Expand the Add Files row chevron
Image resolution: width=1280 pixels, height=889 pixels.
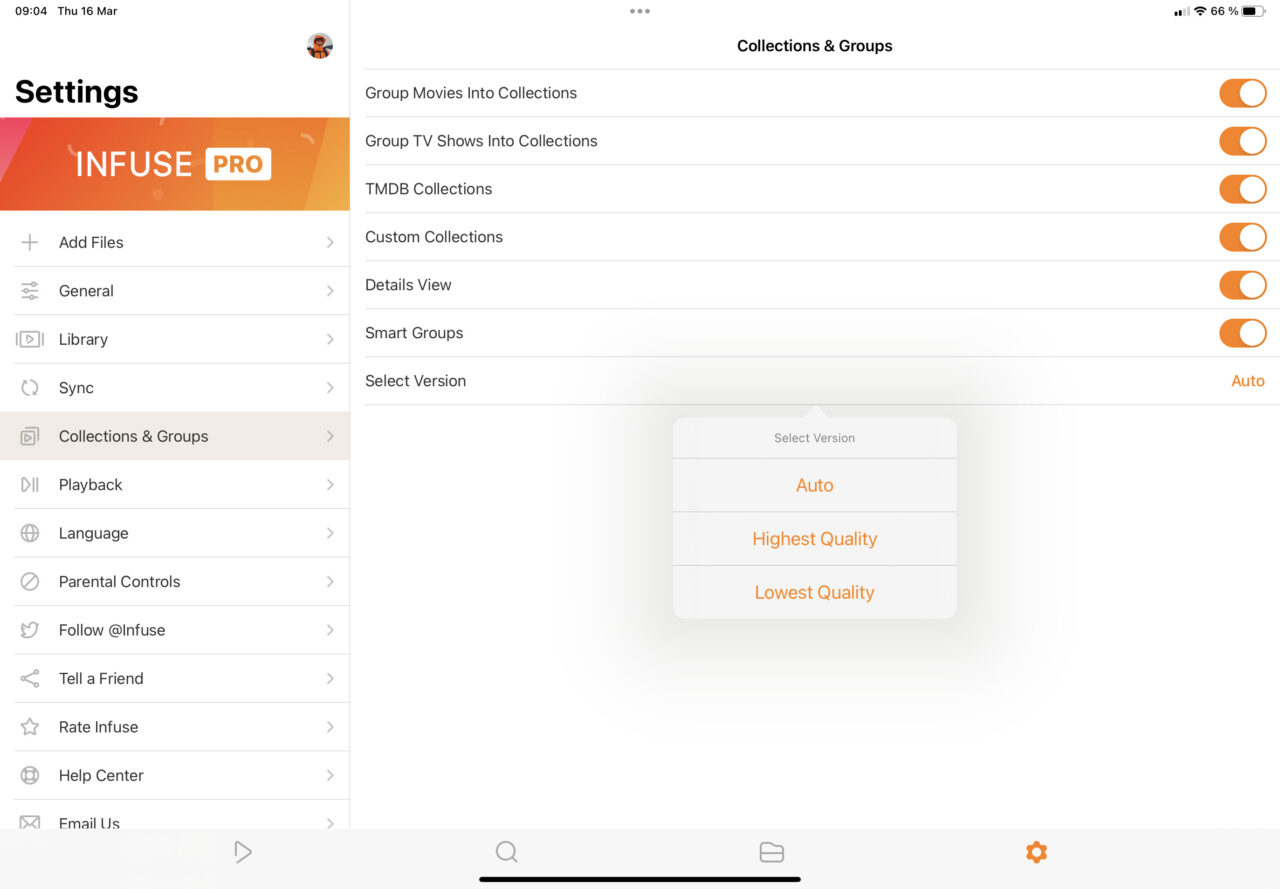pos(330,242)
